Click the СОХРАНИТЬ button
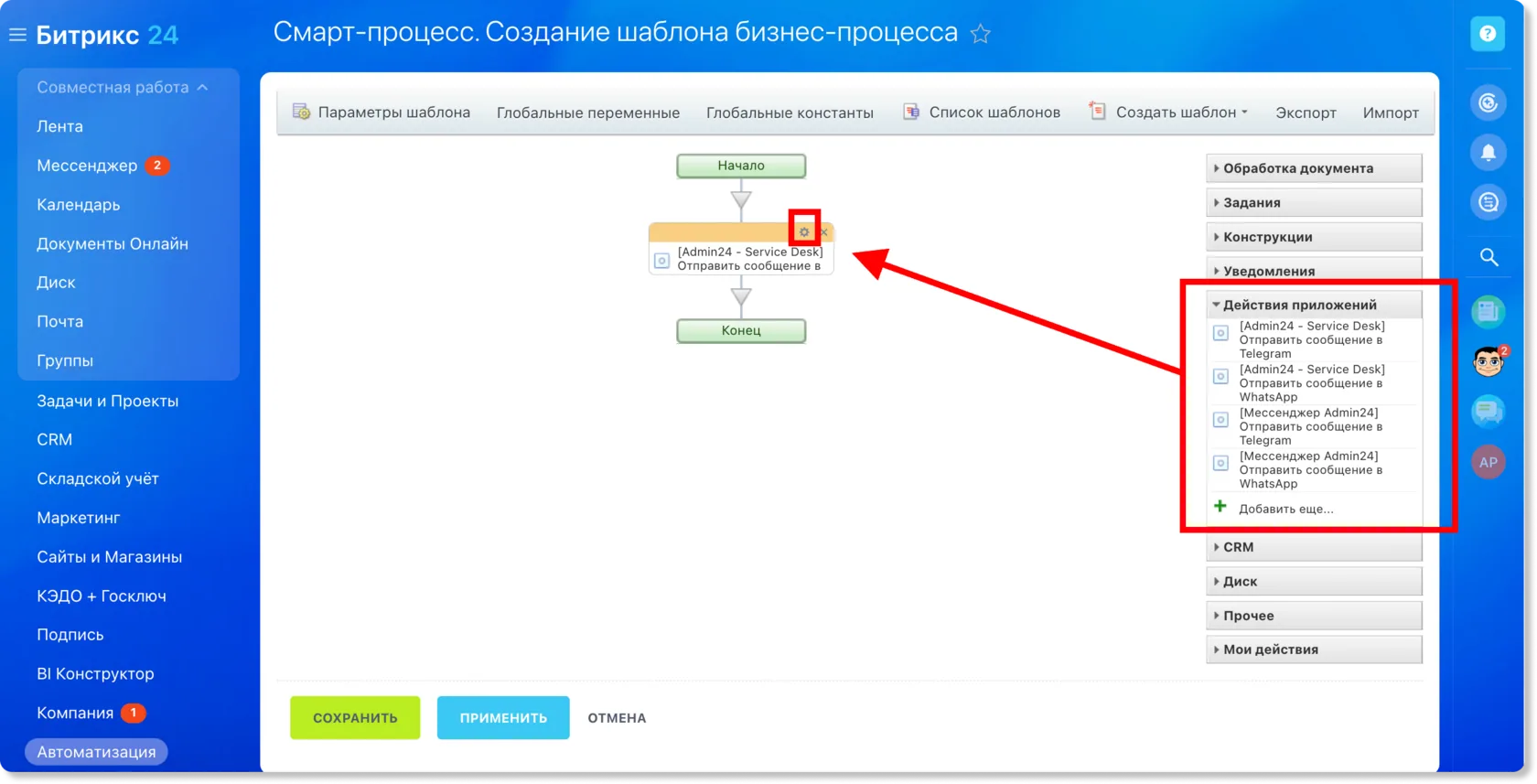 point(355,718)
